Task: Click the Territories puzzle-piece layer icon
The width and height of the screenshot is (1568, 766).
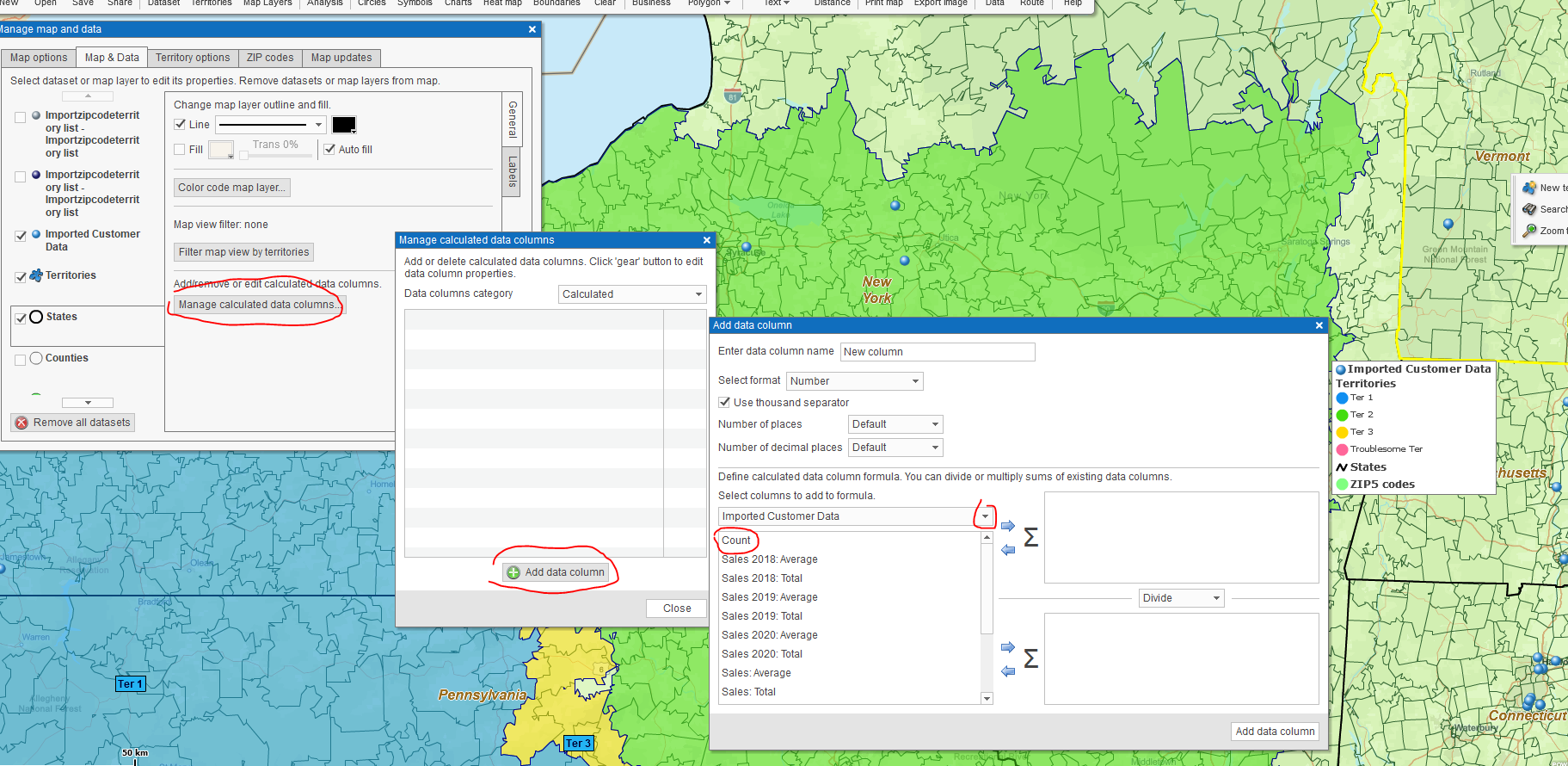Action: (x=36, y=275)
